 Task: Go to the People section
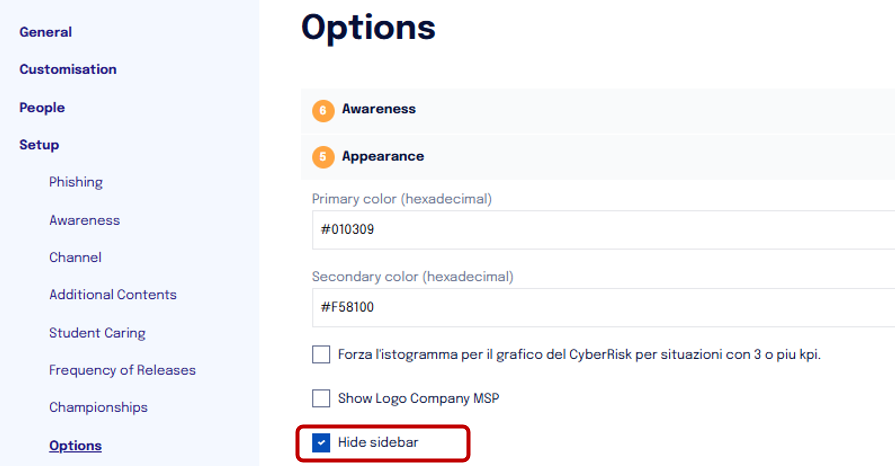[42, 107]
